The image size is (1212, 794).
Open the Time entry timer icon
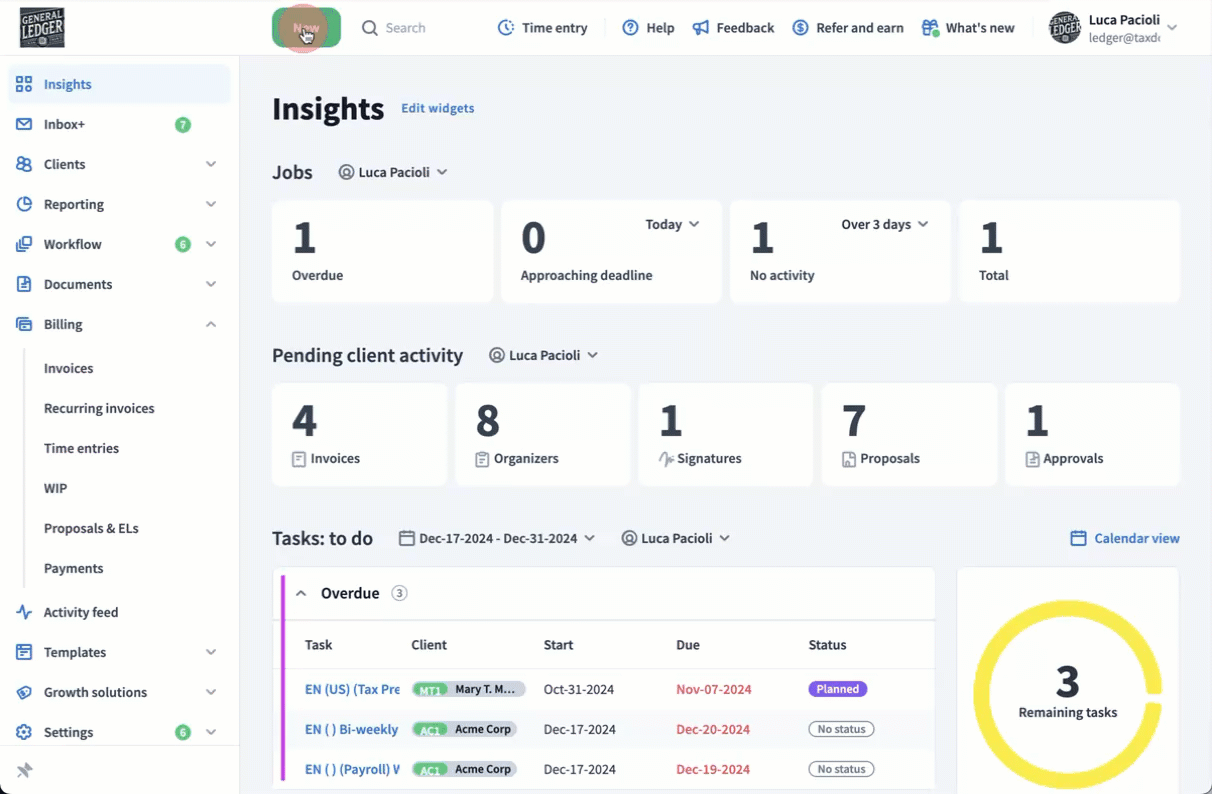coord(506,28)
